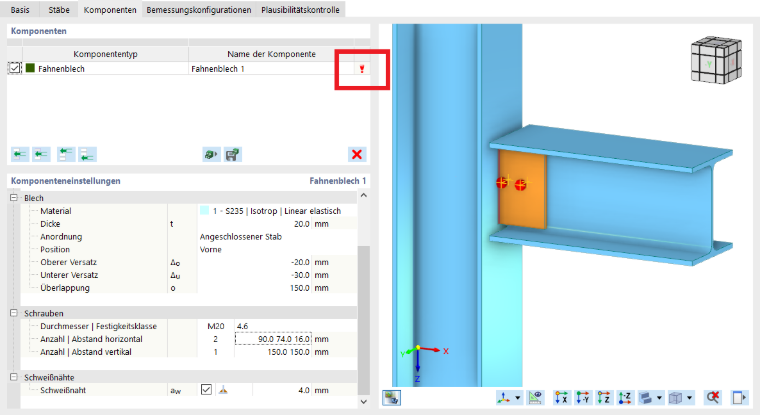The width and height of the screenshot is (760, 415).
Task: Select the Komponenten tab
Action: coord(110,10)
